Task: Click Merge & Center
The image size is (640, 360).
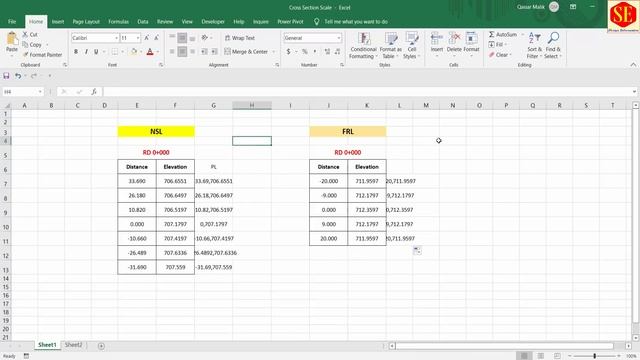Action: click(x=246, y=52)
